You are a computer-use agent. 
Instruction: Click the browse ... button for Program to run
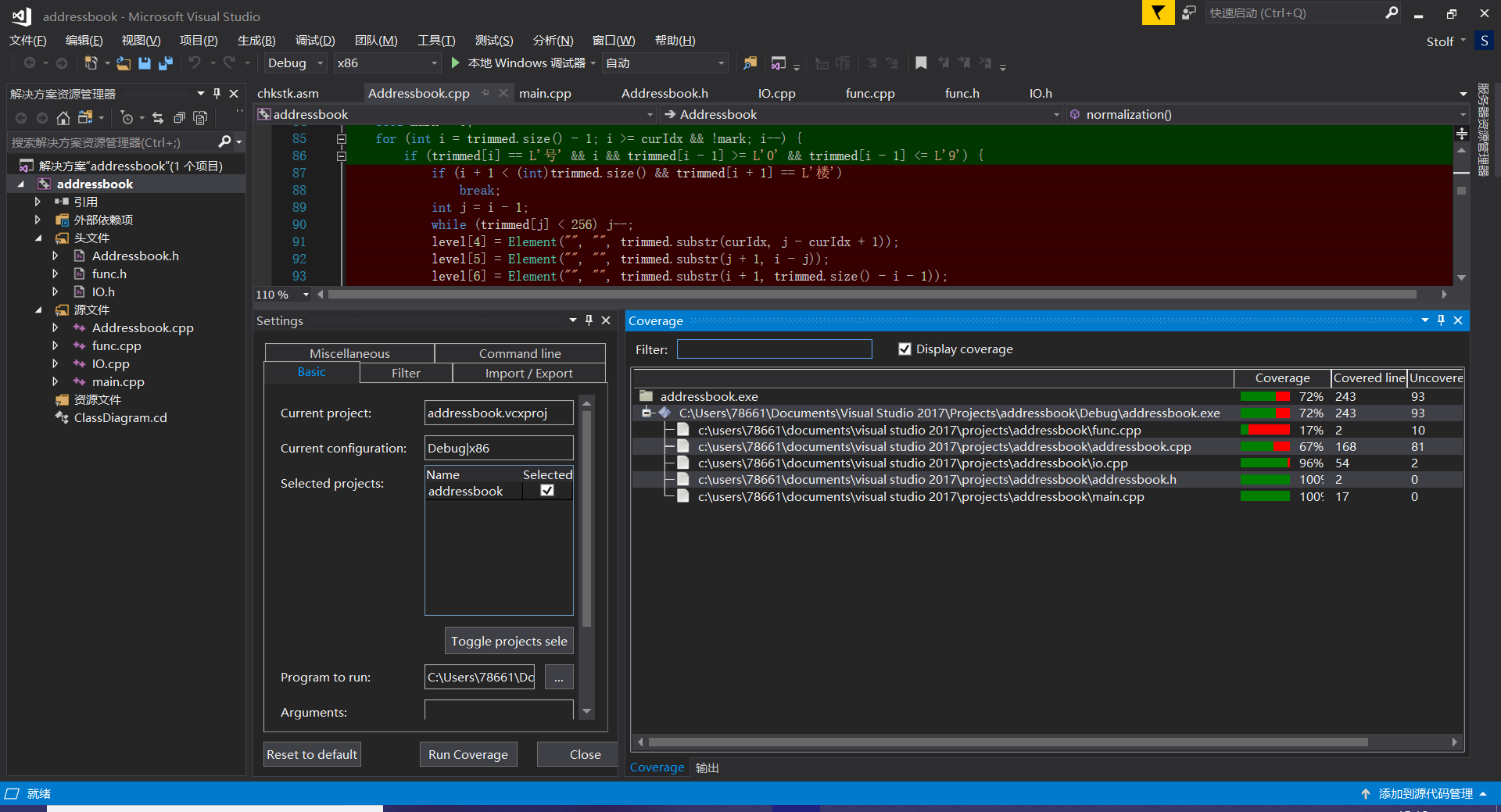click(x=558, y=677)
